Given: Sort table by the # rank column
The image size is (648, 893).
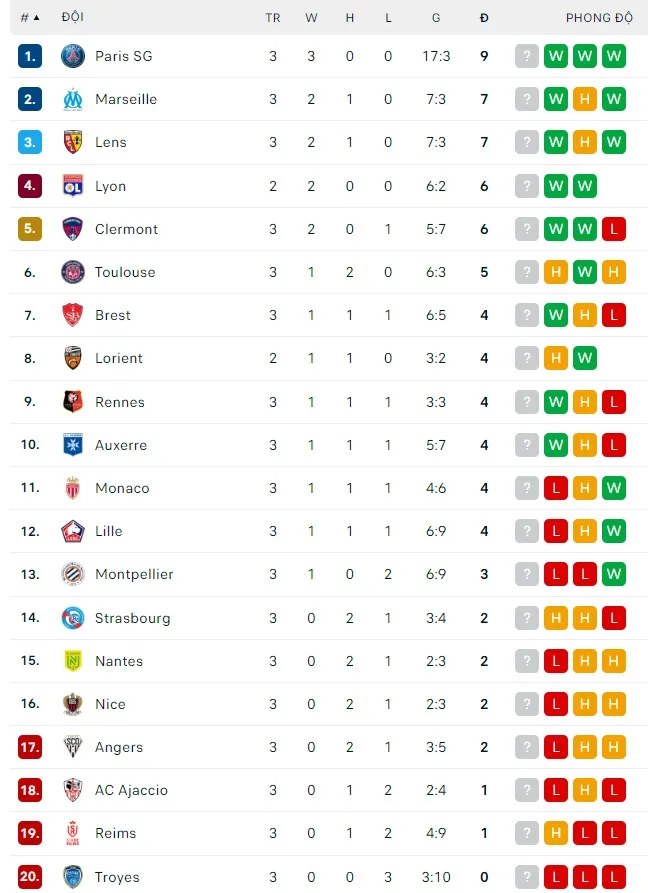Looking at the screenshot, I should [30, 18].
